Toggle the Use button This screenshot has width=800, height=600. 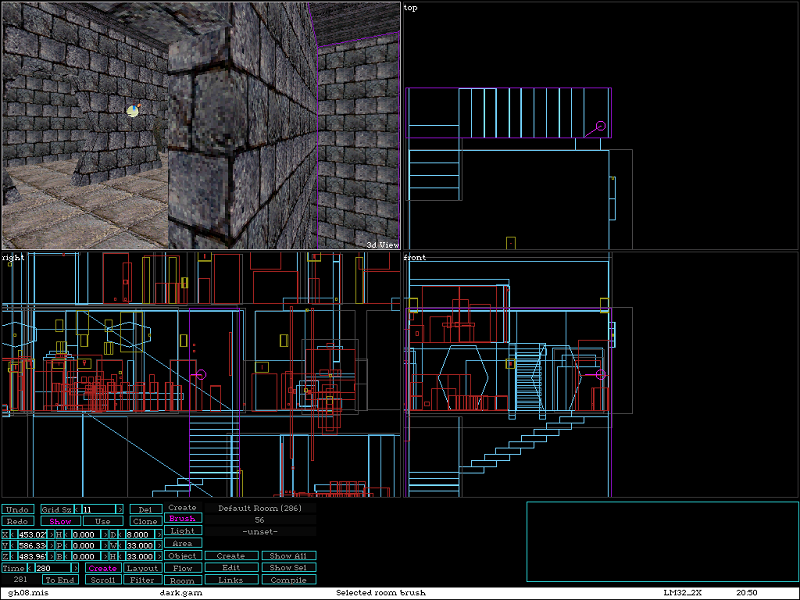coord(103,521)
